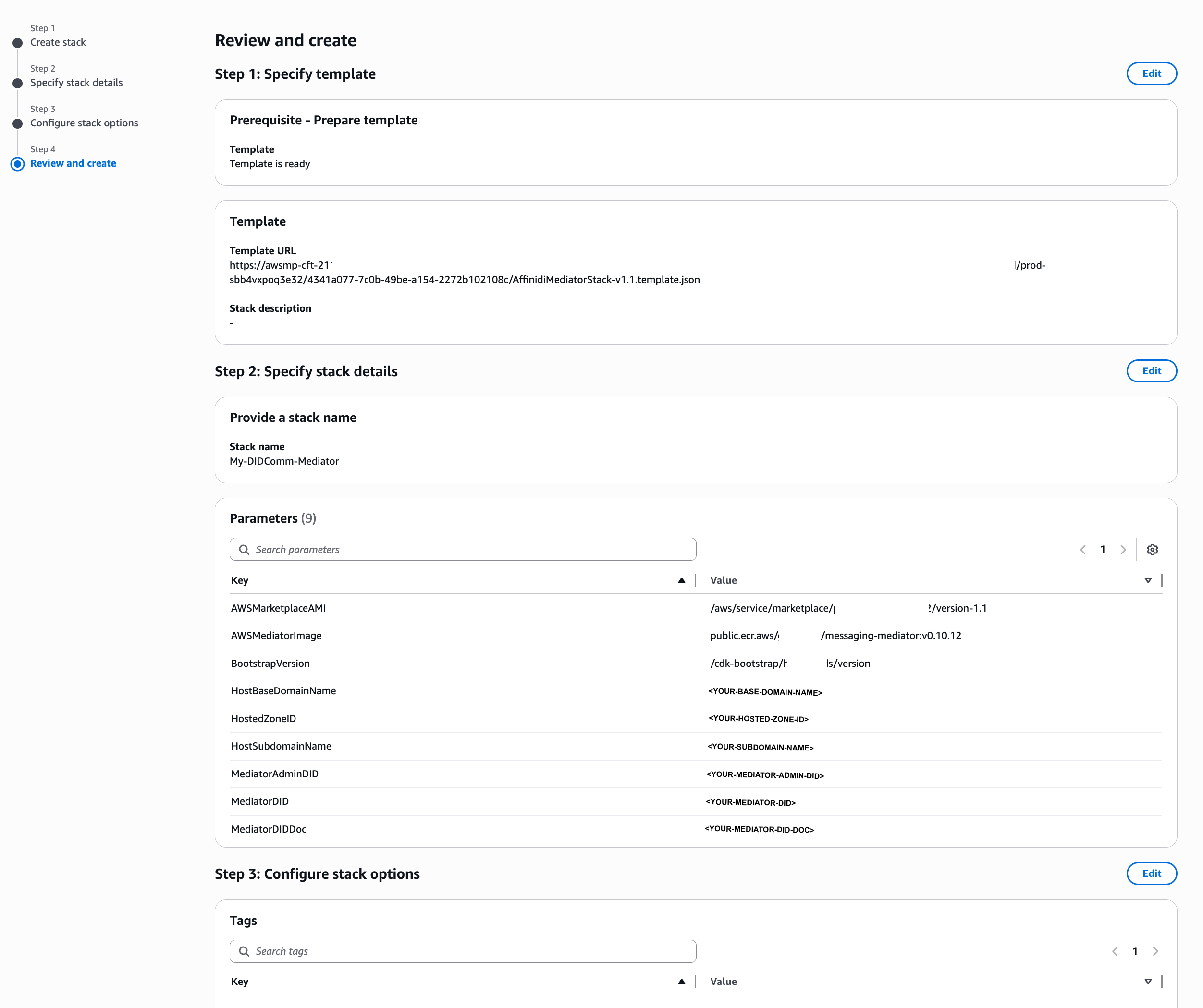
Task: Open parameters table settings gear
Action: point(1152,549)
